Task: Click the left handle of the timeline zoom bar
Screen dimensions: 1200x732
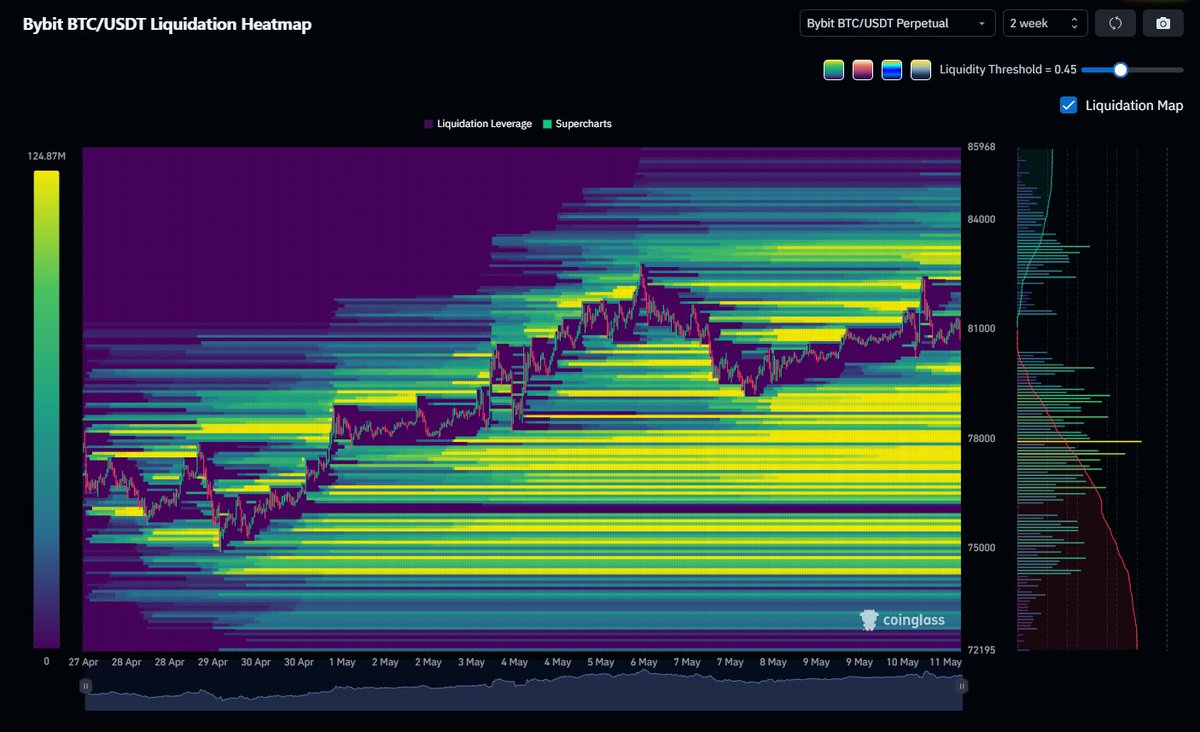Action: [86, 686]
